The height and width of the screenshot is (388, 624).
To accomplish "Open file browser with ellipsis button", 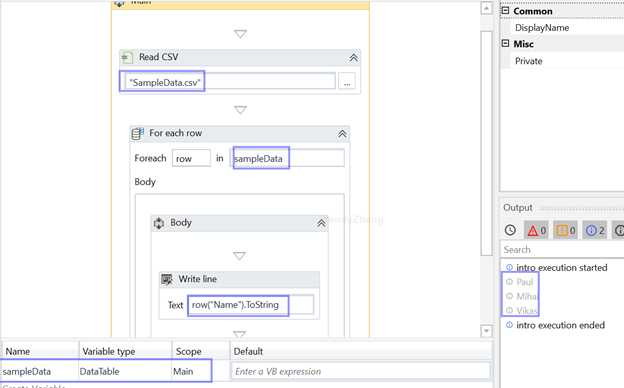I will [x=347, y=81].
